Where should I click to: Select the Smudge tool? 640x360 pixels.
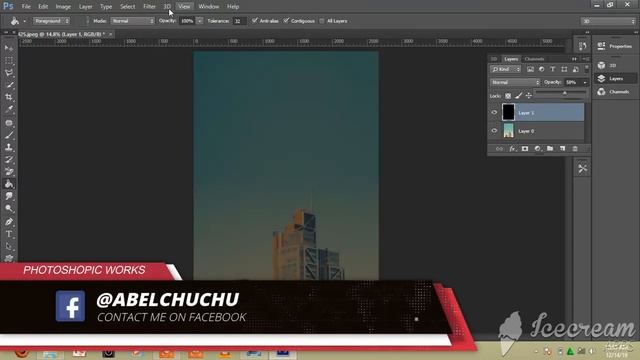(9, 196)
